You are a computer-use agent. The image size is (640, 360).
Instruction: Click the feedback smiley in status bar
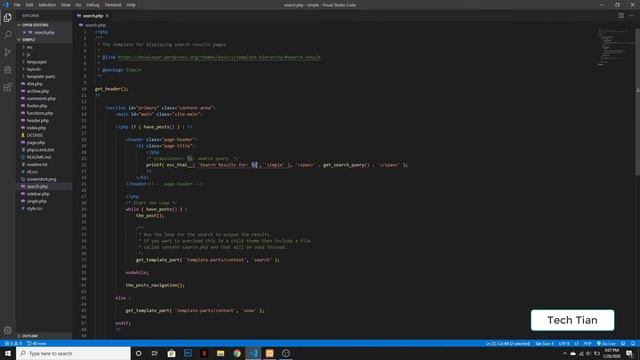coord(623,343)
